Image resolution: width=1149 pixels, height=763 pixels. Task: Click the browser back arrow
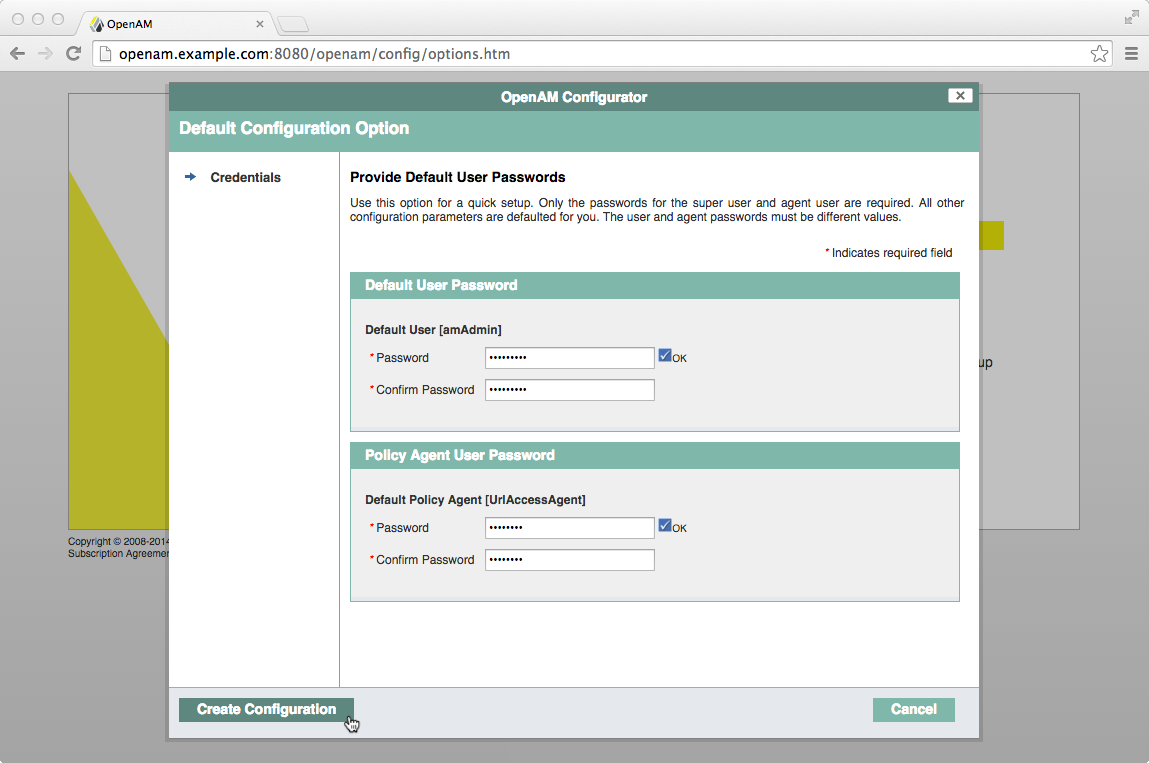(x=18, y=54)
